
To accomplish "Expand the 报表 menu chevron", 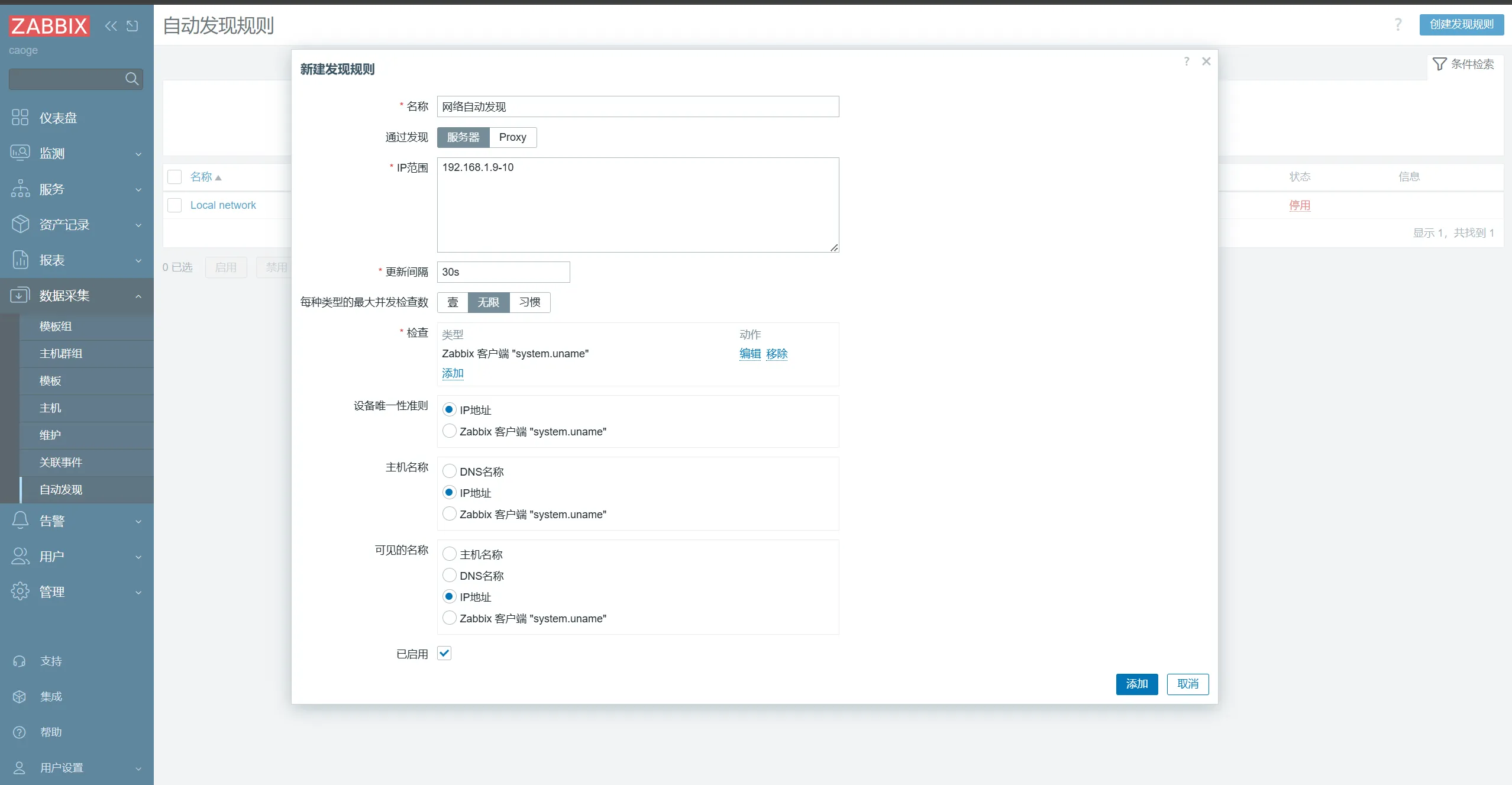I will (x=138, y=260).
